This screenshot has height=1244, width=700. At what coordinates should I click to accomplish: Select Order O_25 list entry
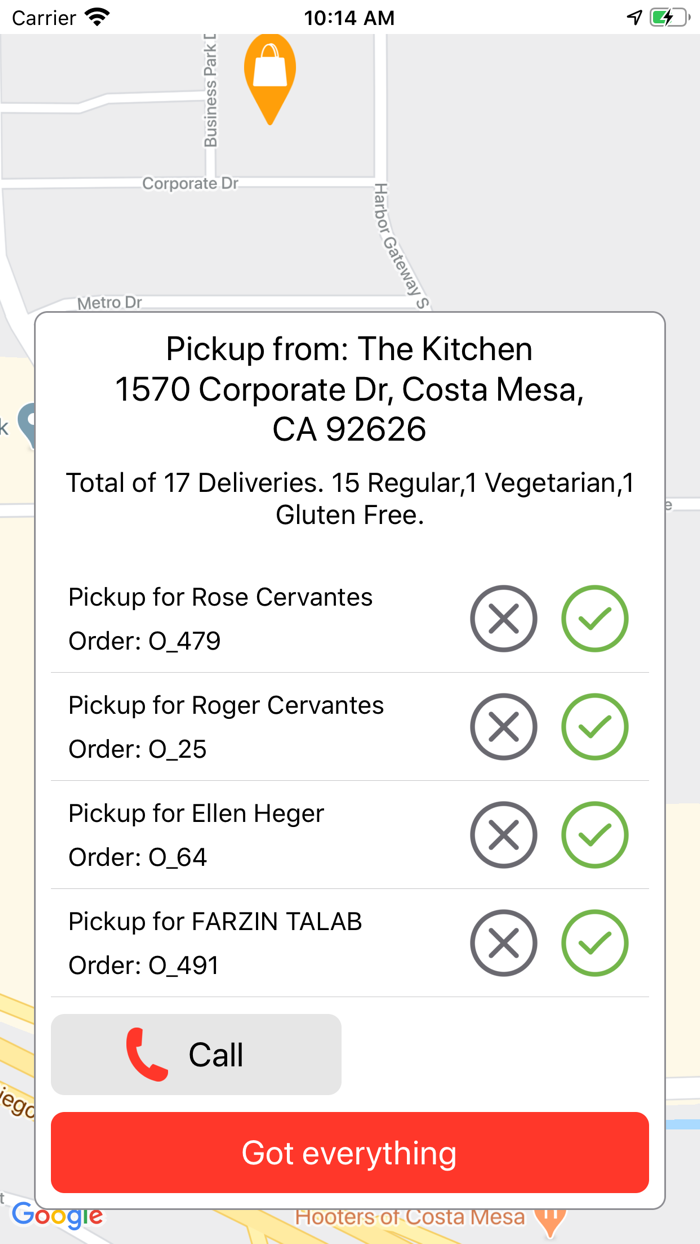[x=138, y=749]
